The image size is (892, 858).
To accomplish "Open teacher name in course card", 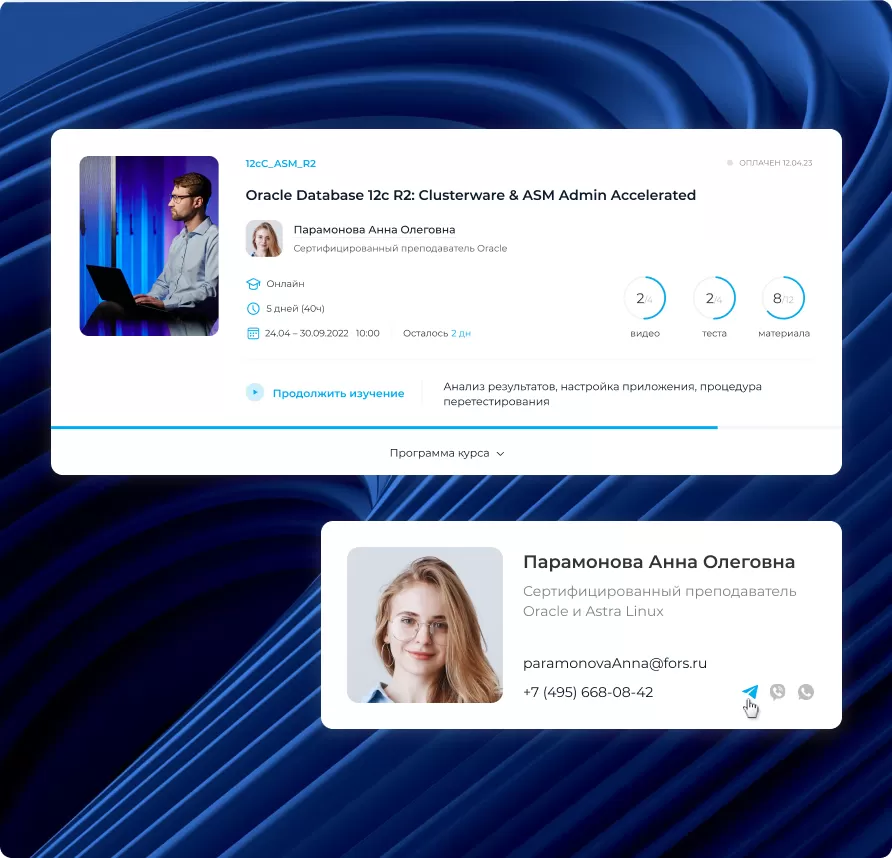I will 374,229.
